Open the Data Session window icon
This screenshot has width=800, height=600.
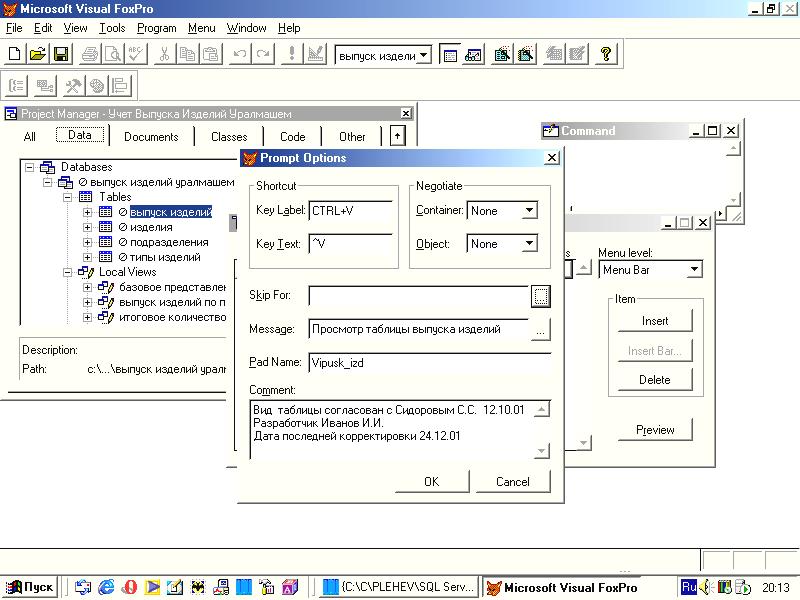pyautogui.click(x=473, y=54)
